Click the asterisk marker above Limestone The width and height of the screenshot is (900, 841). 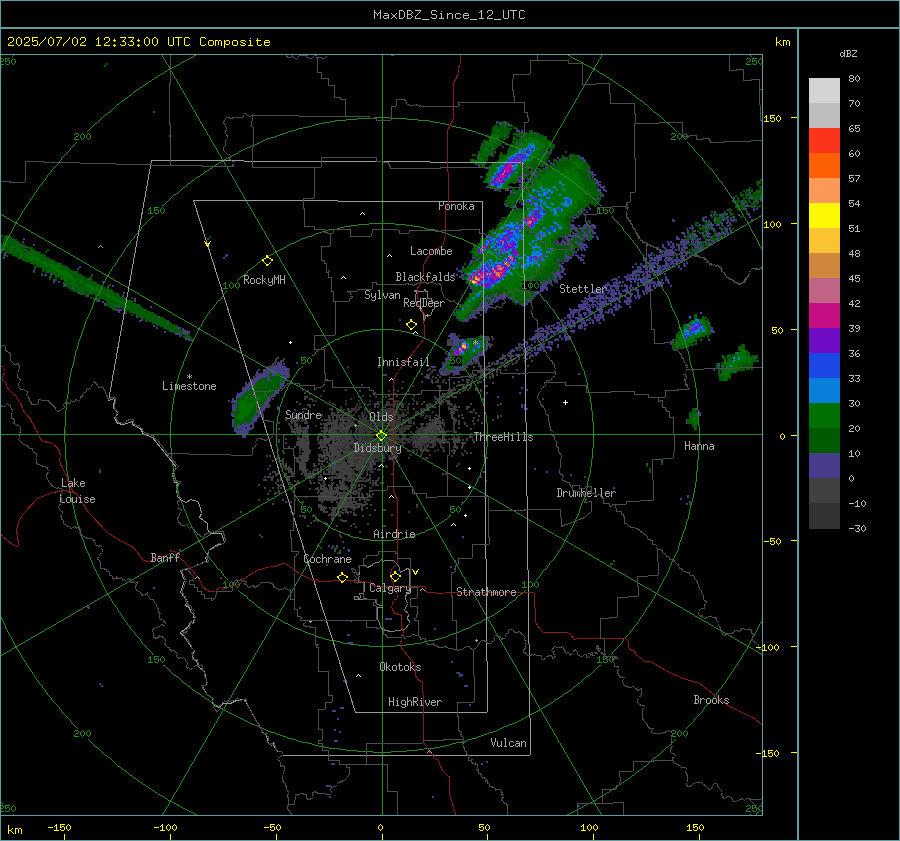189,377
